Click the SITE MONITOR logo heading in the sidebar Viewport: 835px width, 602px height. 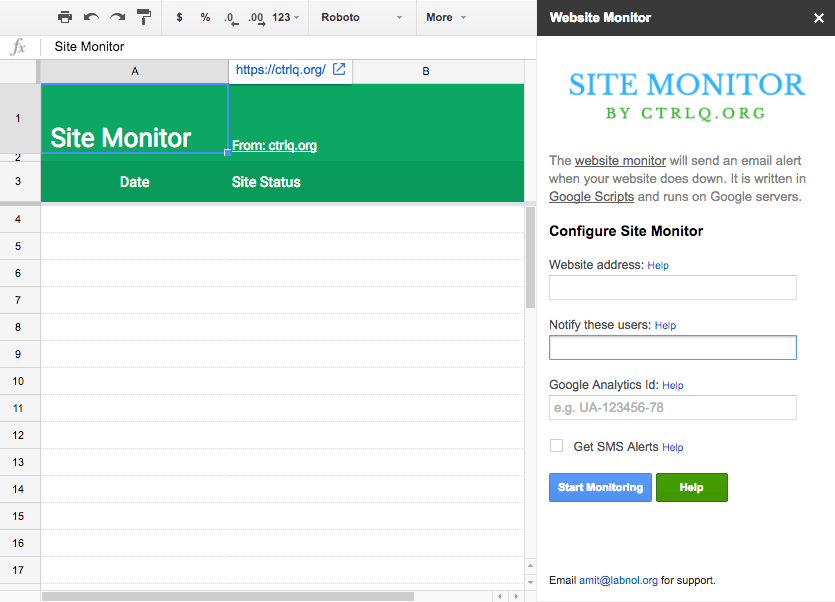tap(687, 85)
